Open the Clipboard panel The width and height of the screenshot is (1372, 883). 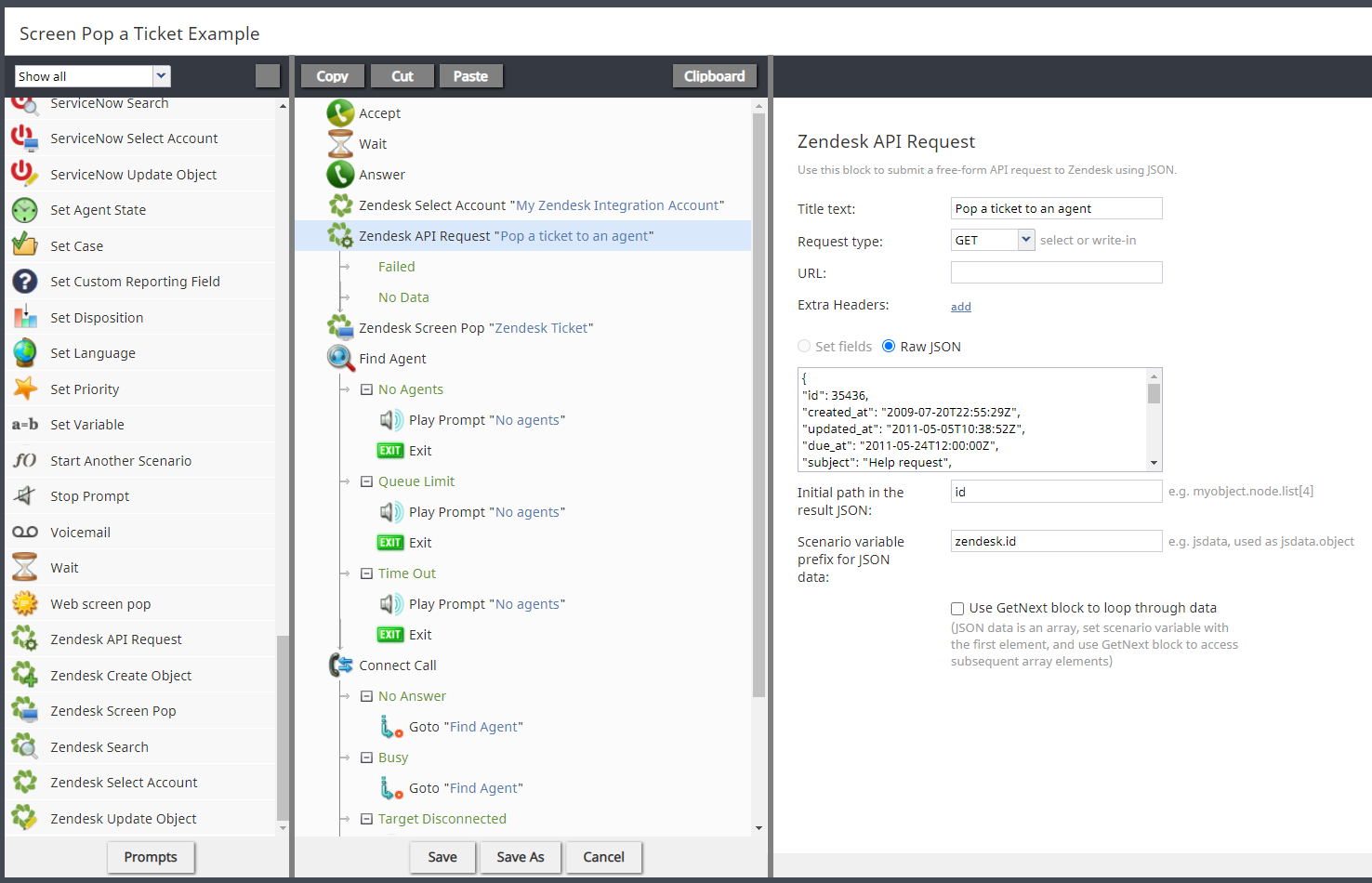[715, 76]
